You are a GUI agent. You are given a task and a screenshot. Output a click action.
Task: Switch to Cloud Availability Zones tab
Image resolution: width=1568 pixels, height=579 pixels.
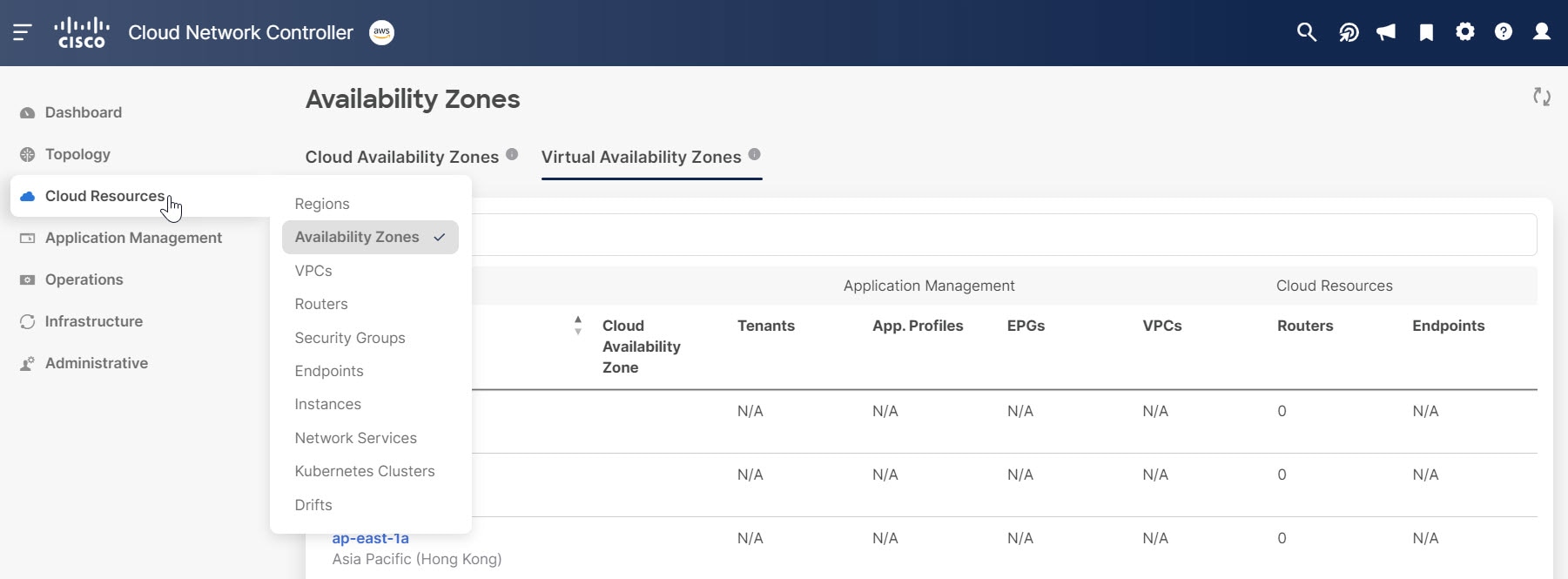(401, 157)
